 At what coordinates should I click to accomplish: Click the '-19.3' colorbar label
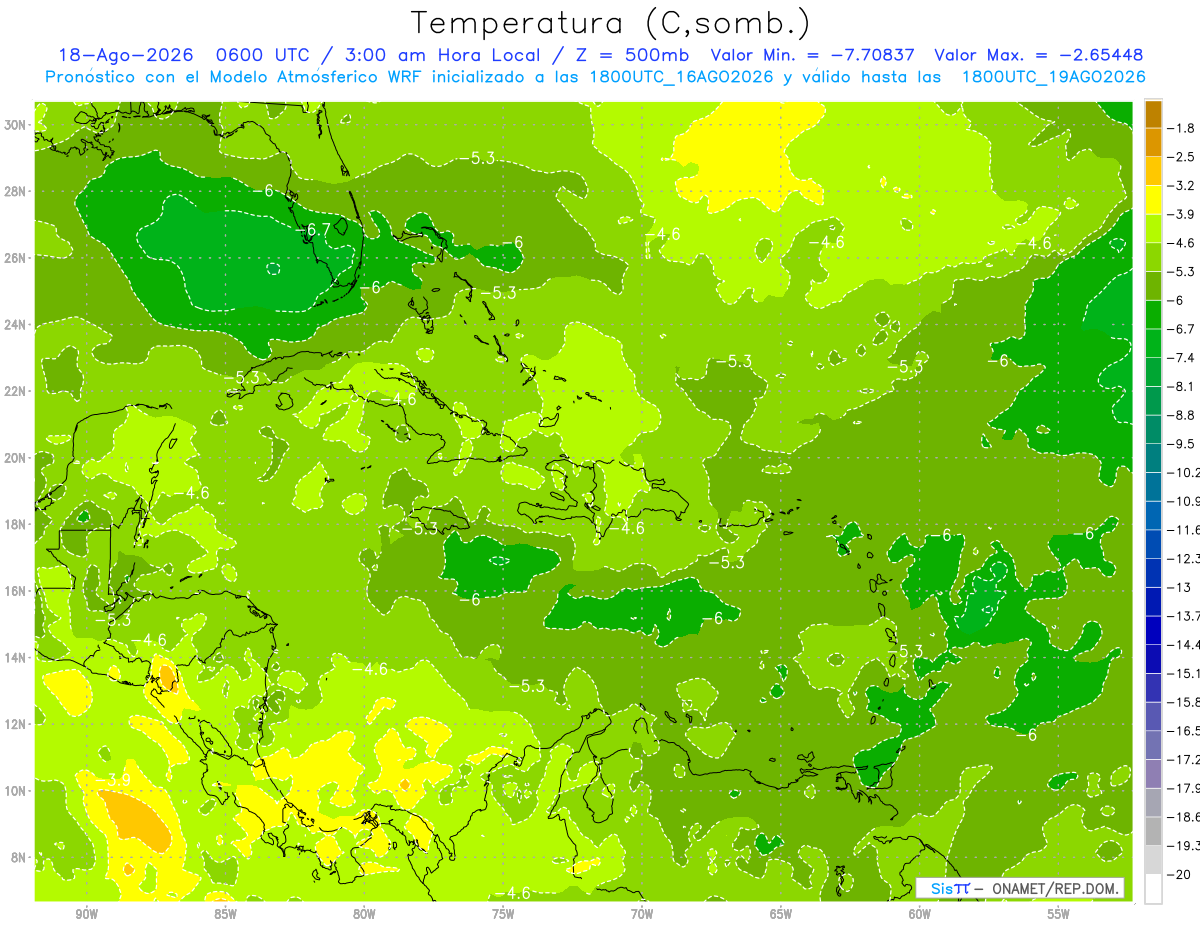1184,845
